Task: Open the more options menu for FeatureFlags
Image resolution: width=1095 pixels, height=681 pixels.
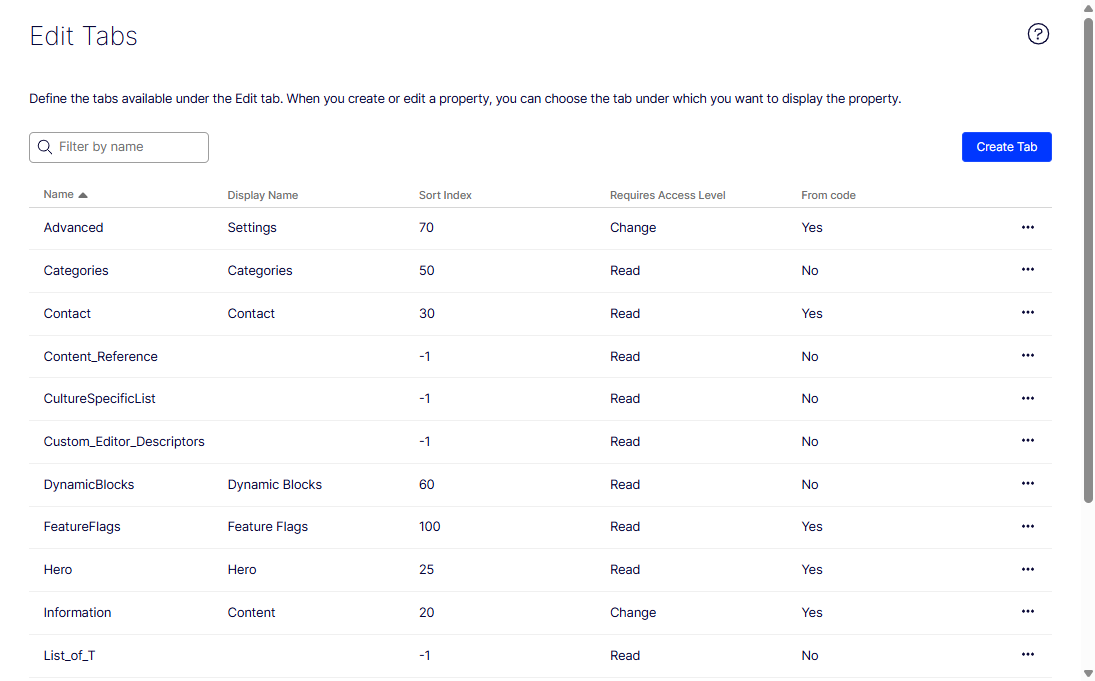Action: pos(1027,526)
